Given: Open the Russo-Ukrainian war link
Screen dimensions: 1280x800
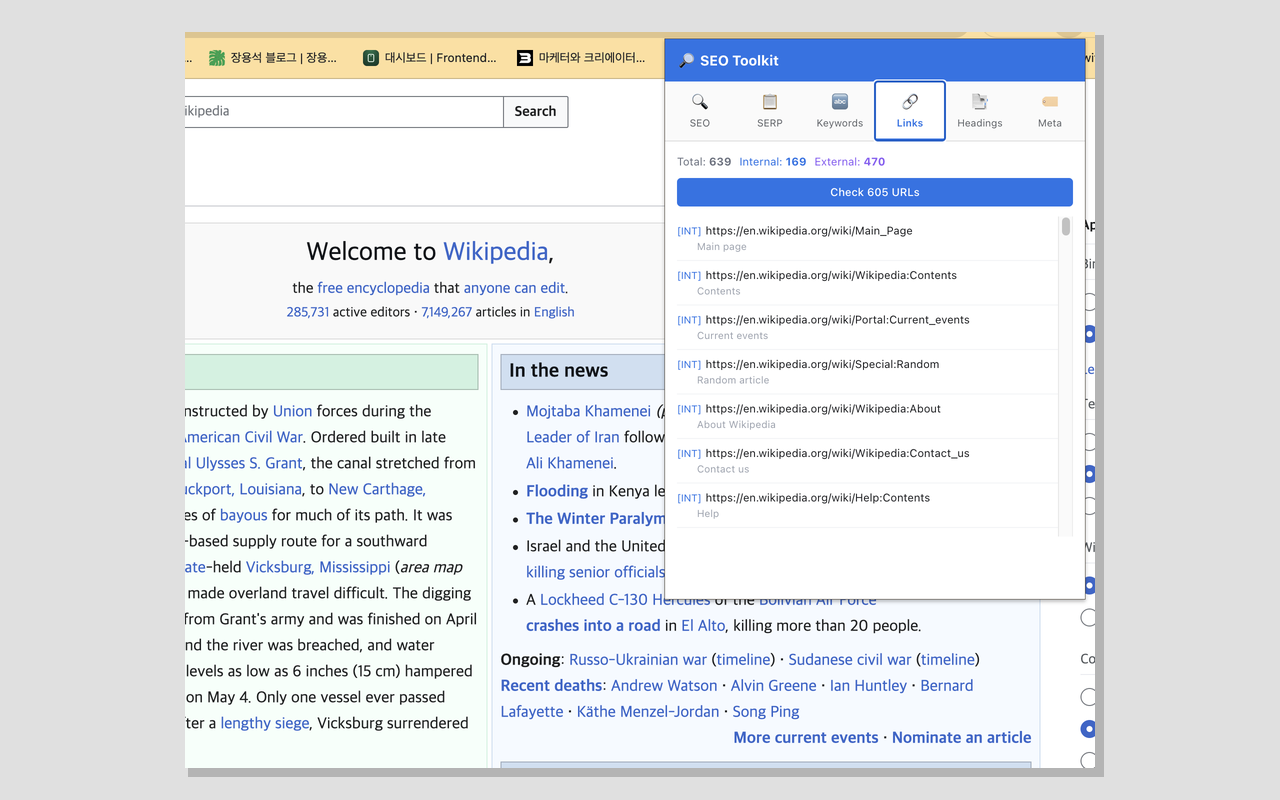Looking at the screenshot, I should tap(638, 659).
